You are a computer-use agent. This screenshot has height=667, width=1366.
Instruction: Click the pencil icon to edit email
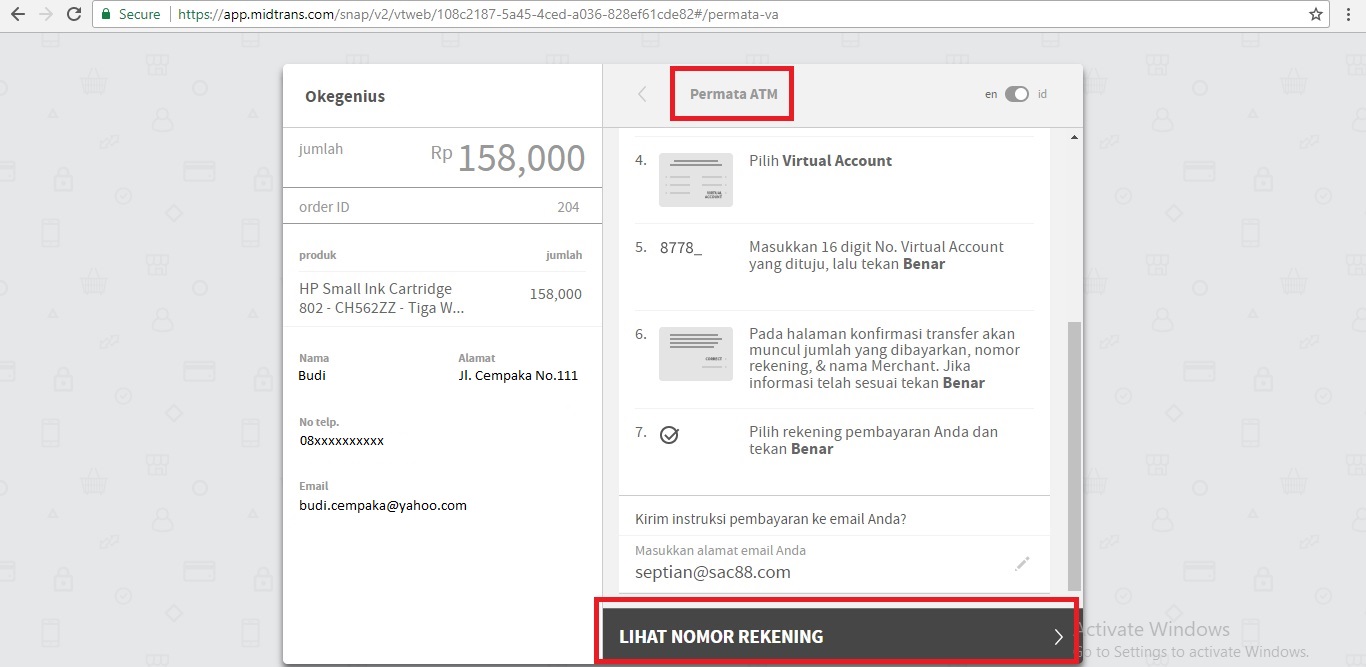point(1021,564)
